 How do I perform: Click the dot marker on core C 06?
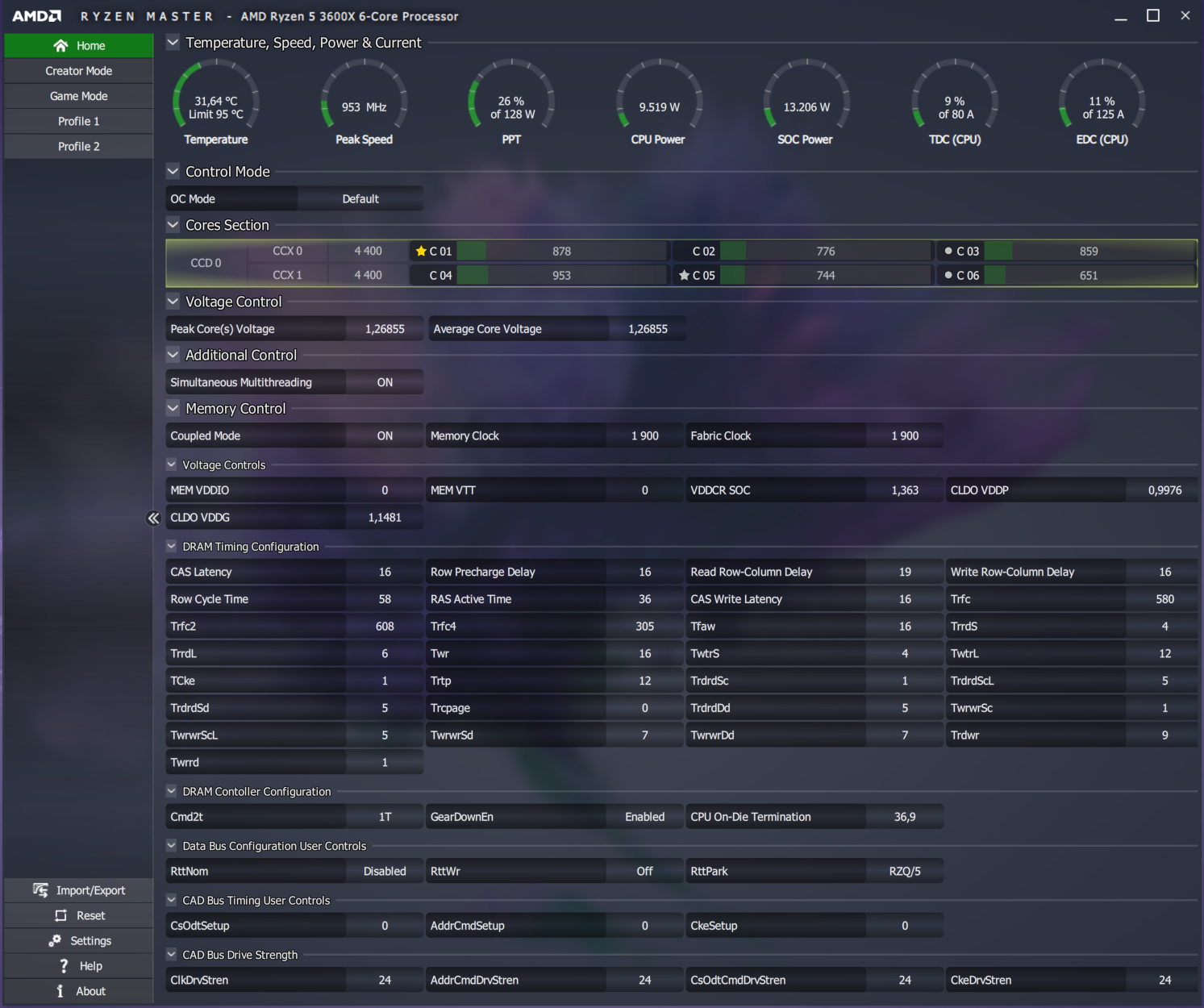point(948,275)
